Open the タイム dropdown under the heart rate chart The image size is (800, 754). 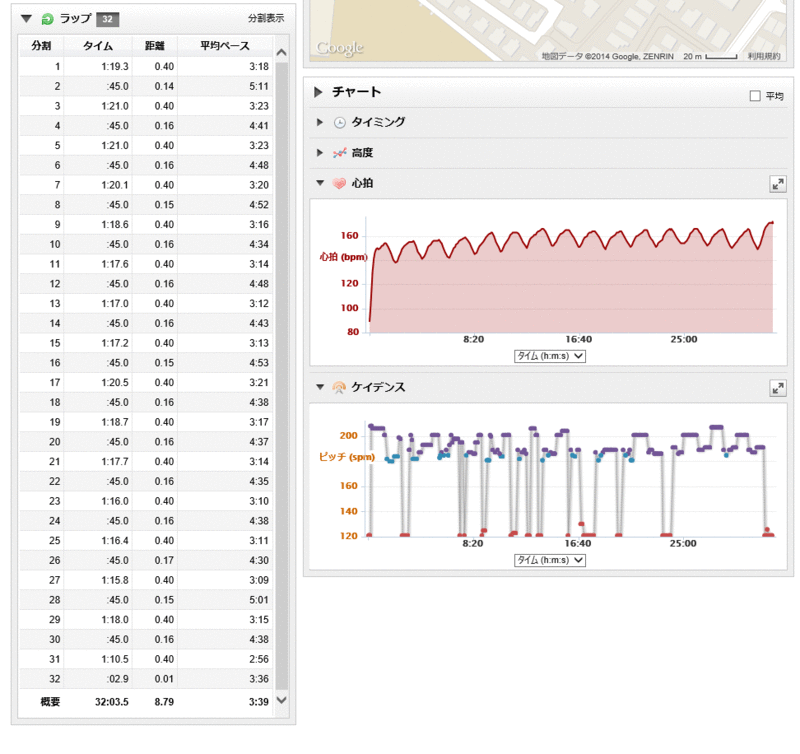549,356
